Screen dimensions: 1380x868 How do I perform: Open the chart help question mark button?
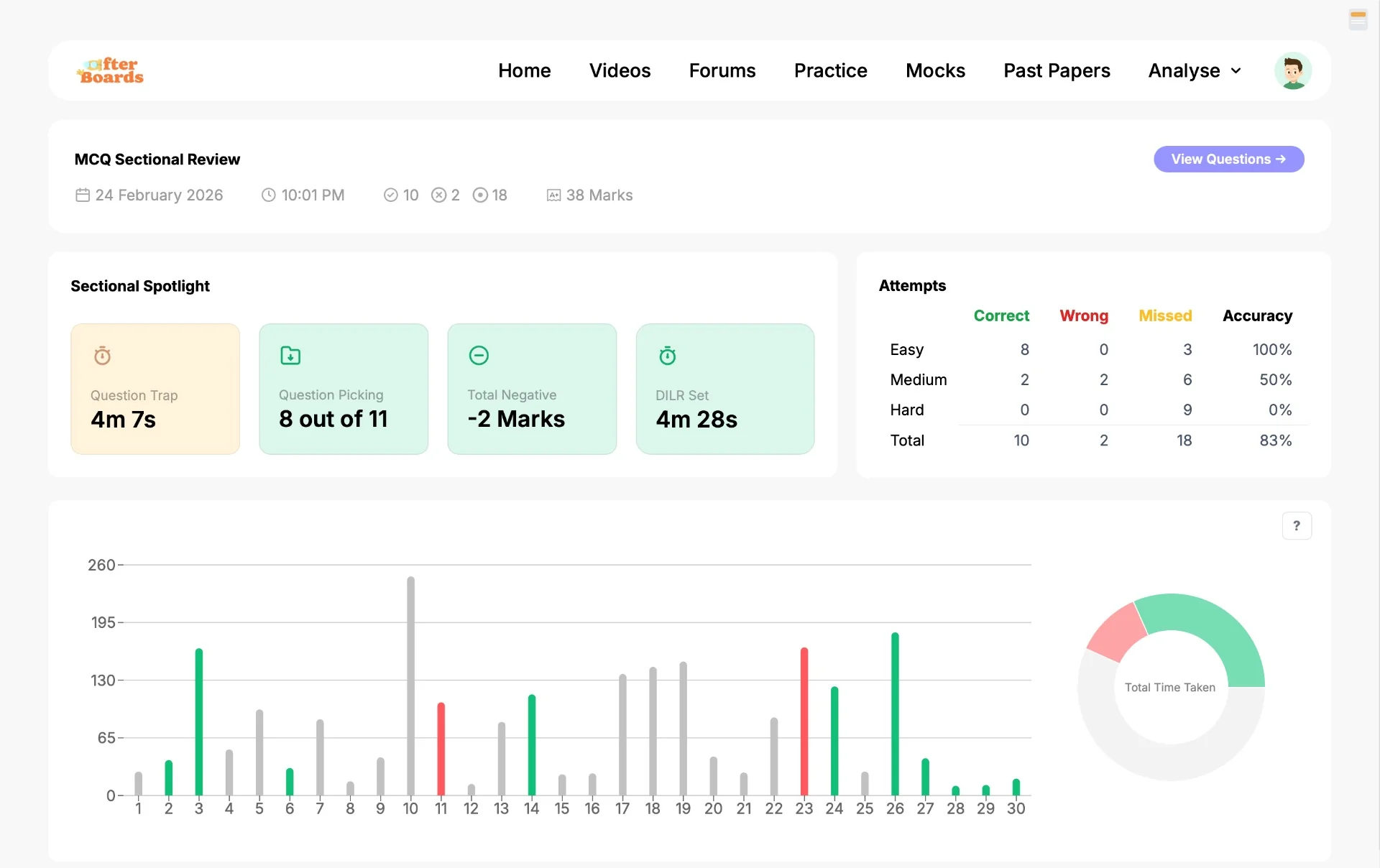pyautogui.click(x=1297, y=526)
